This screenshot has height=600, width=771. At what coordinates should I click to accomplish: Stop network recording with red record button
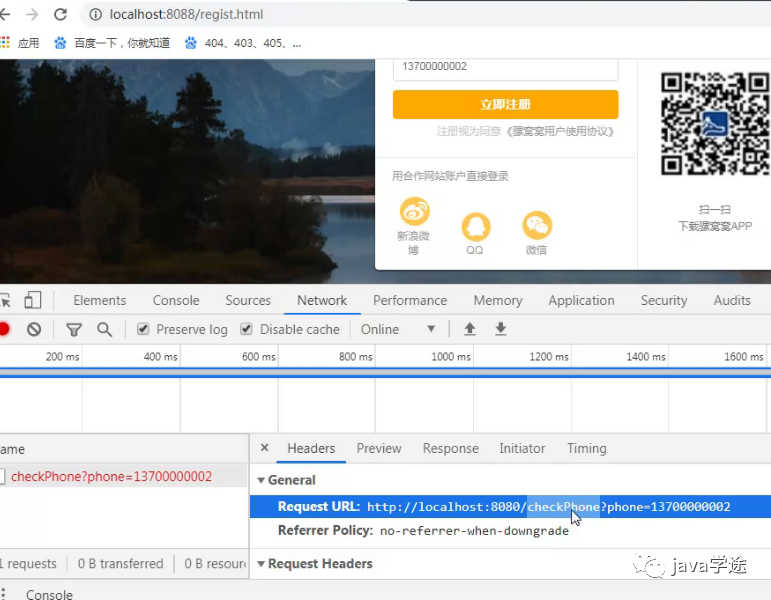tap(4, 329)
